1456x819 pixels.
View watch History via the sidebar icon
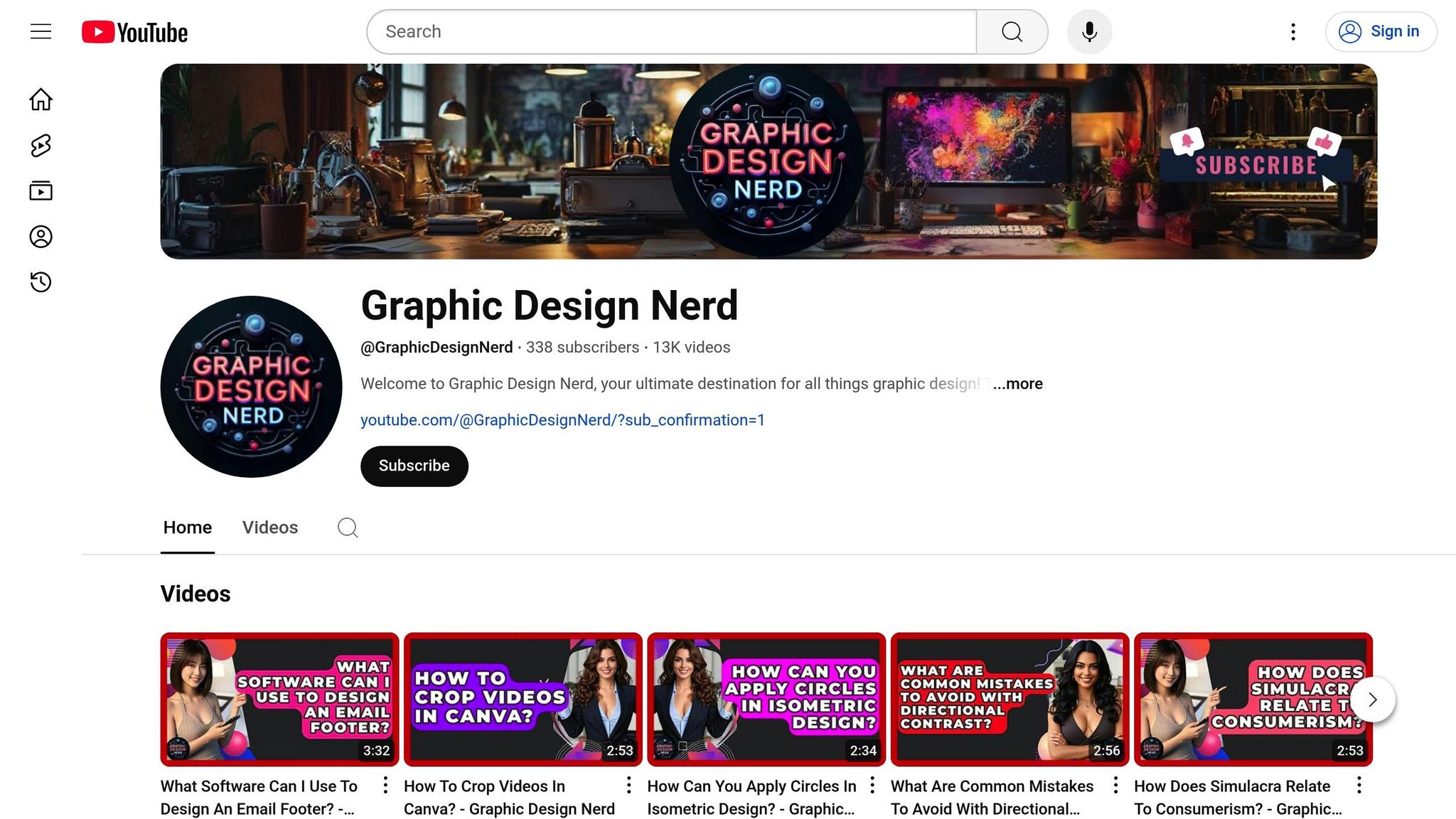41,282
